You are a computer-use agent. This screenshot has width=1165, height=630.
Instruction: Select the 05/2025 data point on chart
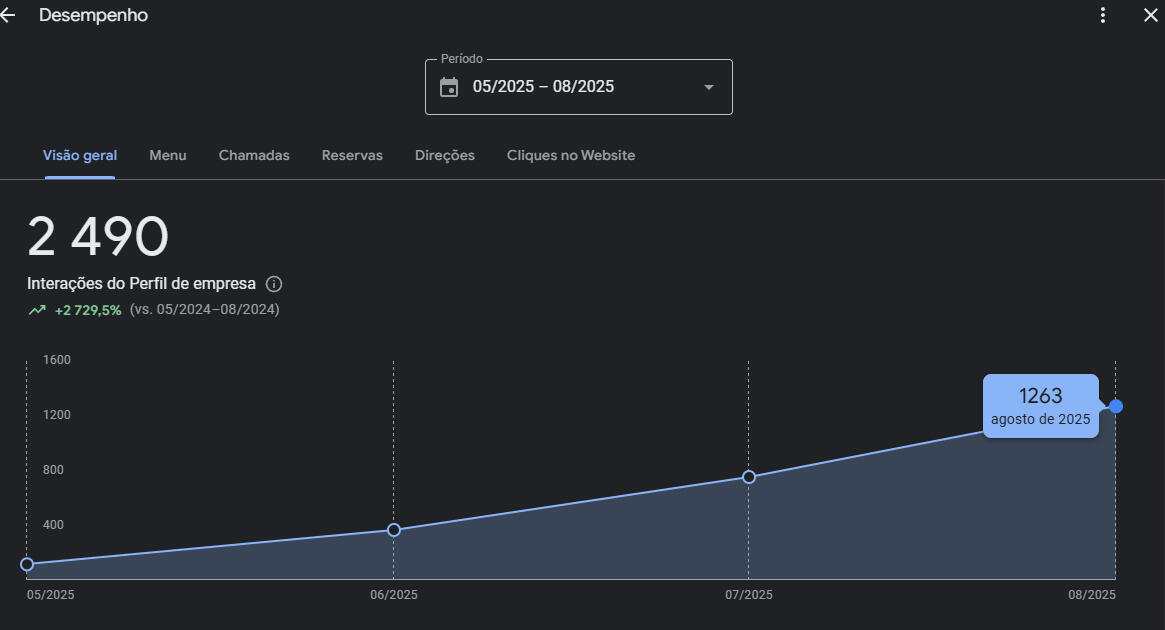click(x=27, y=564)
